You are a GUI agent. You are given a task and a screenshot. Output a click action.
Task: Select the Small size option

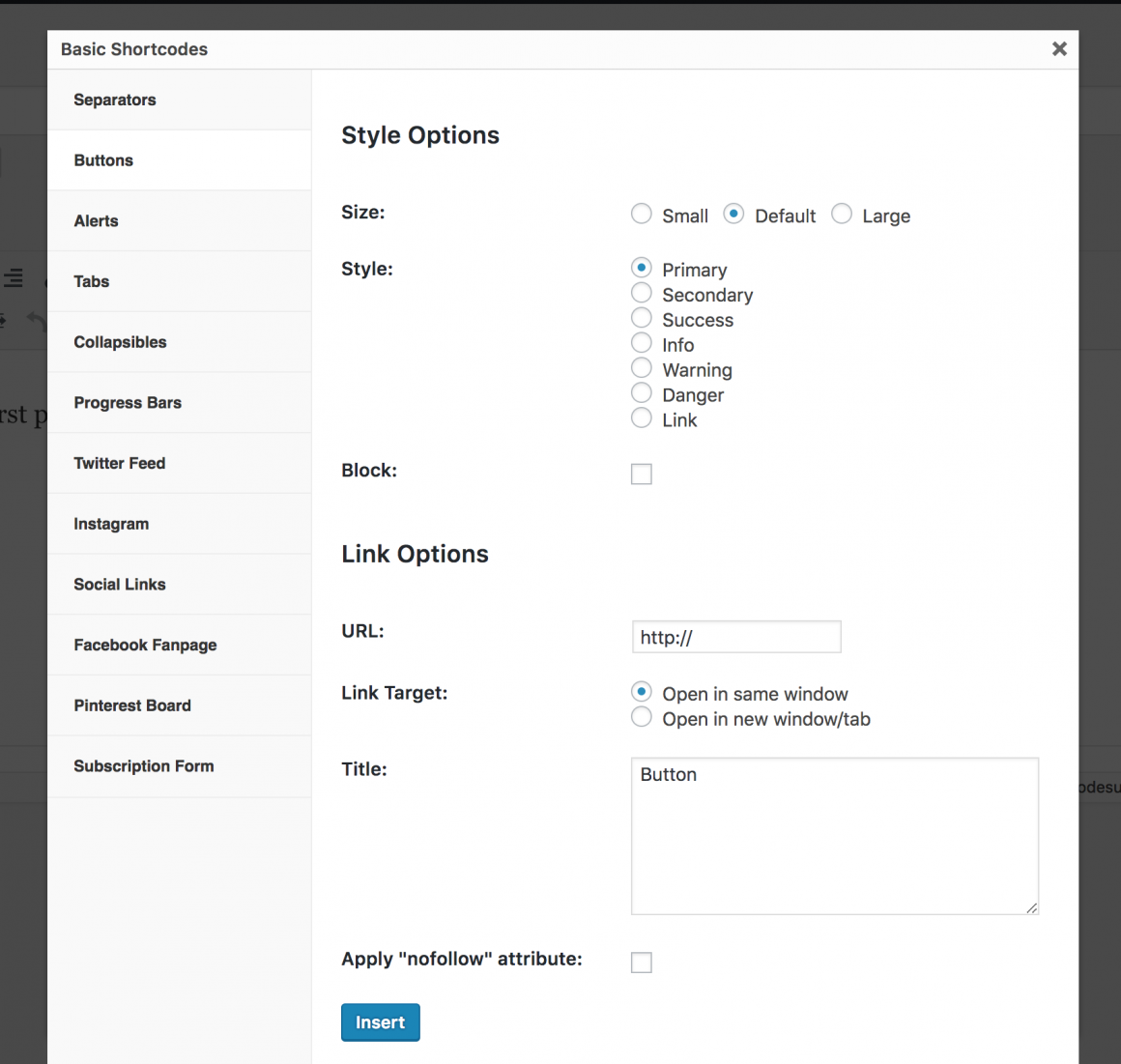click(x=641, y=214)
